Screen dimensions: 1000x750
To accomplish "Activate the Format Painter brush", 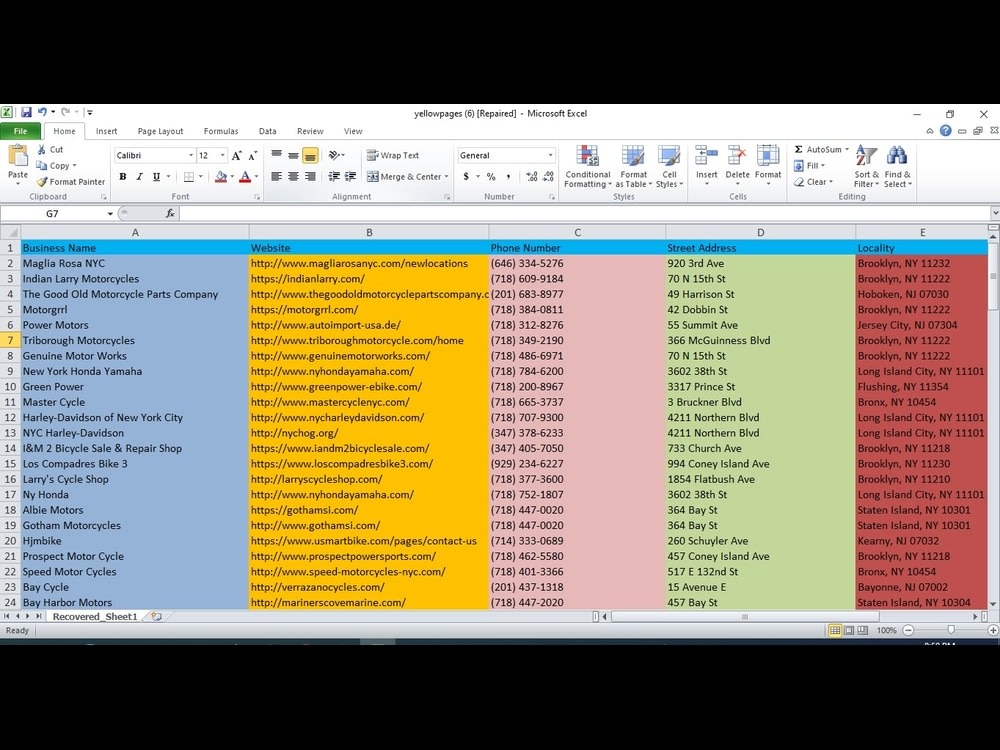I will (x=42, y=181).
